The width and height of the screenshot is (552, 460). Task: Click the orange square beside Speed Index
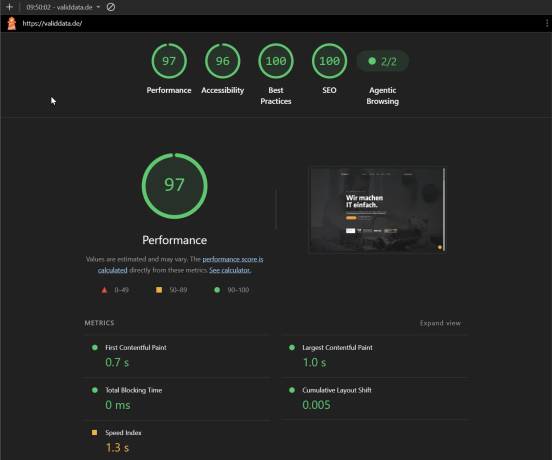94,432
